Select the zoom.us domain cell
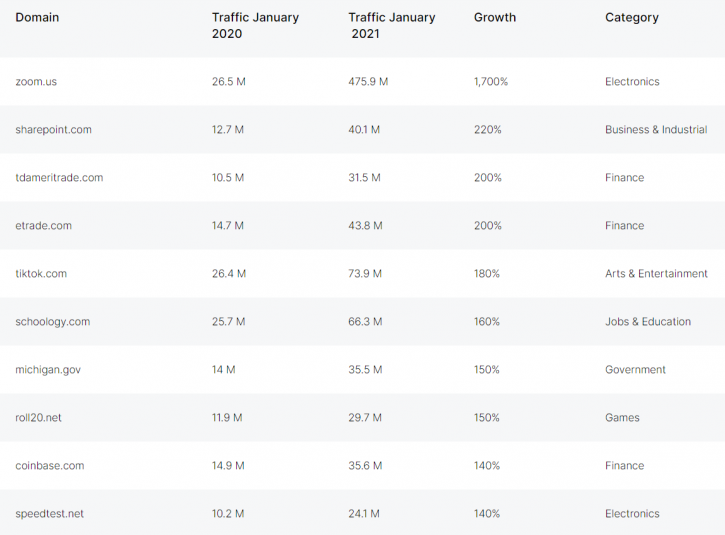Viewport: 725px width, 535px height. (x=36, y=82)
